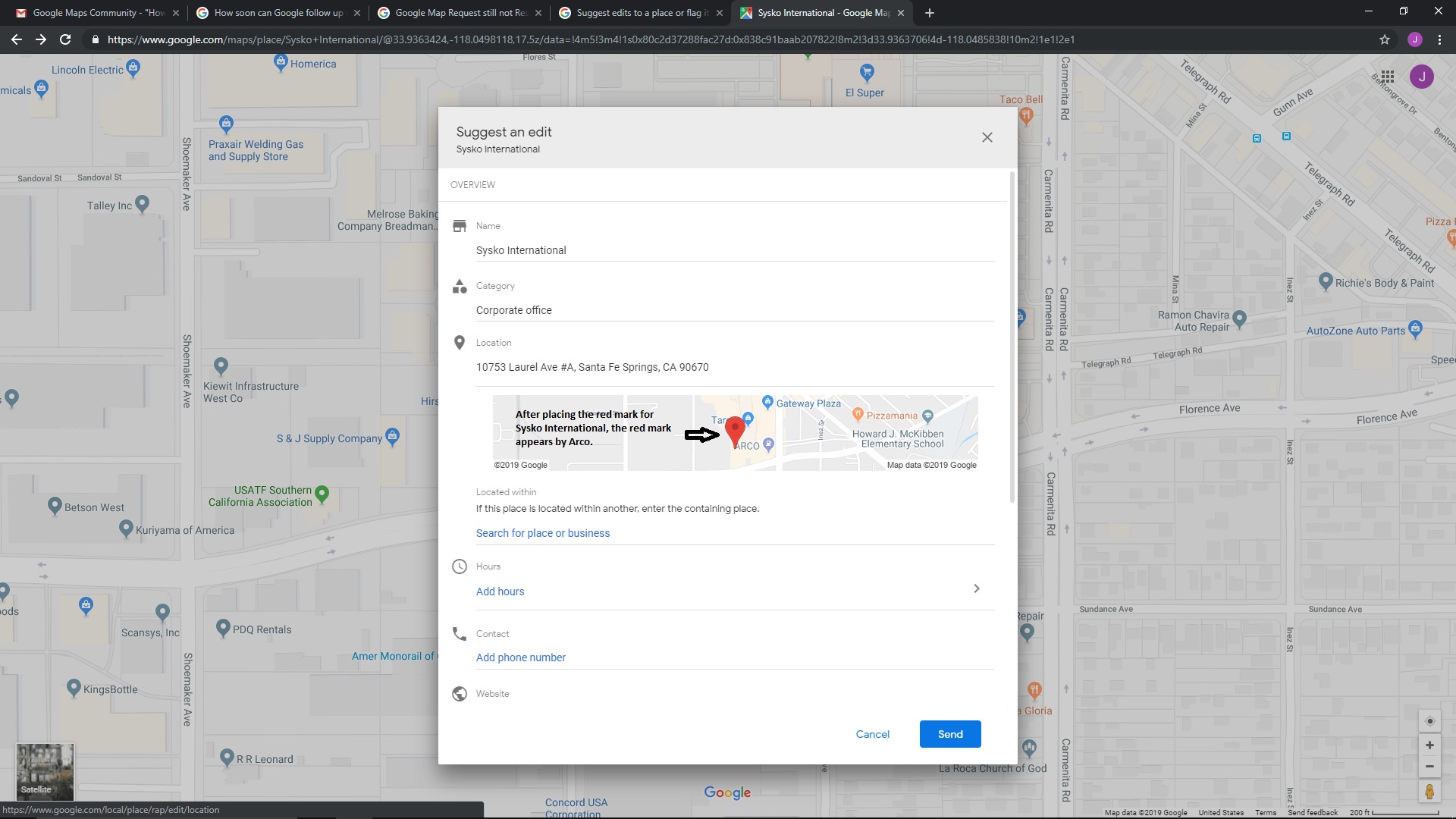Viewport: 1456px width, 819px height.
Task: Zoom in with the plus button
Action: 1429,745
